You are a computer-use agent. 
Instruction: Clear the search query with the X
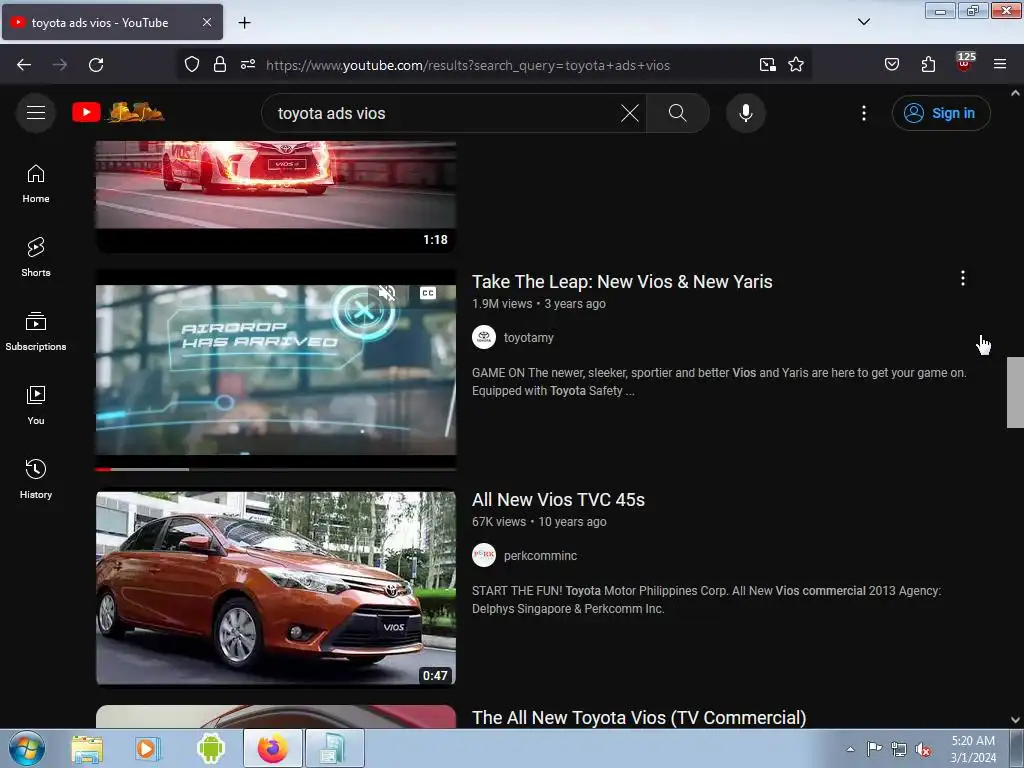[630, 113]
